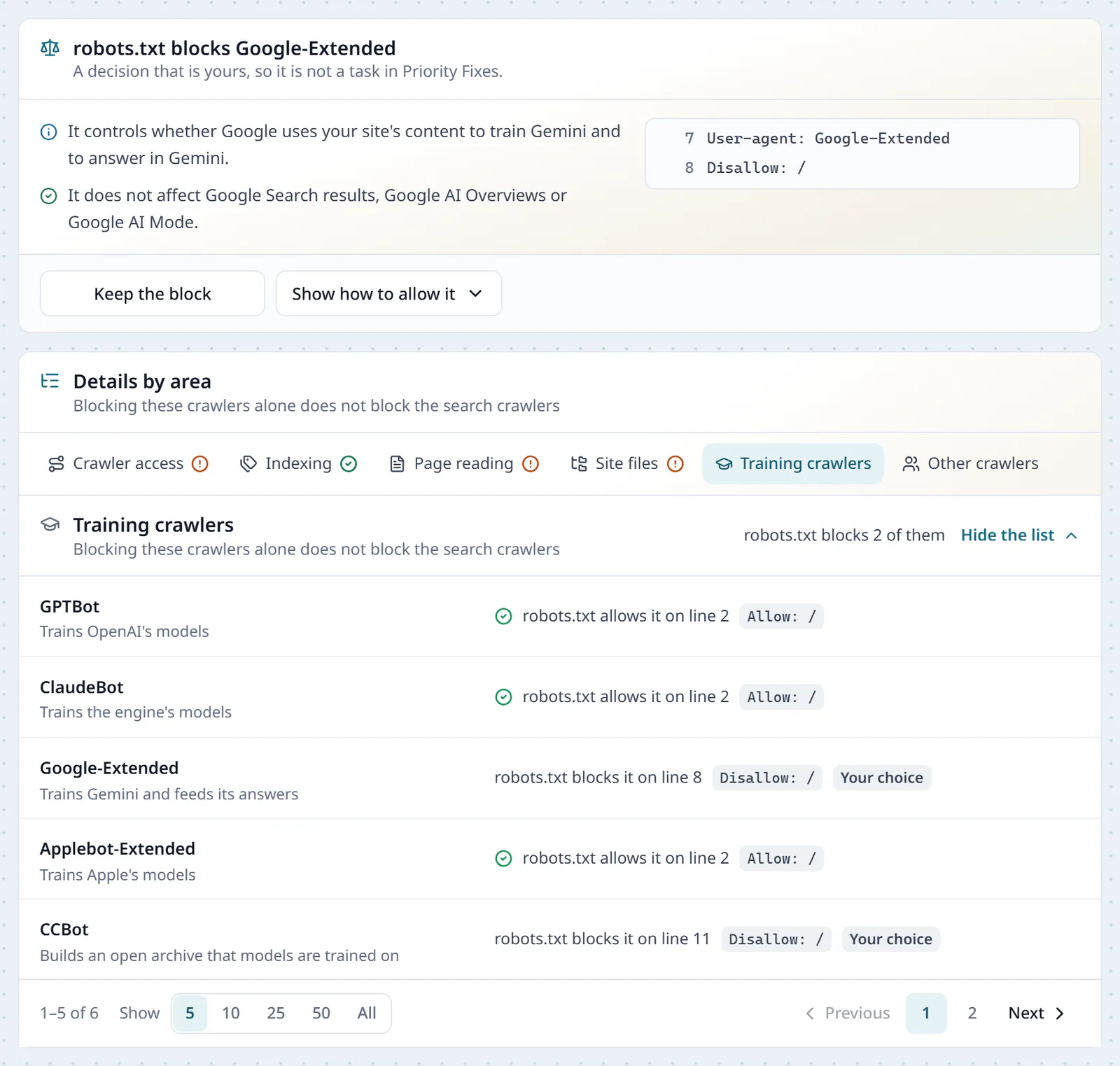This screenshot has width=1120, height=1066.
Task: Click the GPTBot crawler name
Action: coord(70,607)
